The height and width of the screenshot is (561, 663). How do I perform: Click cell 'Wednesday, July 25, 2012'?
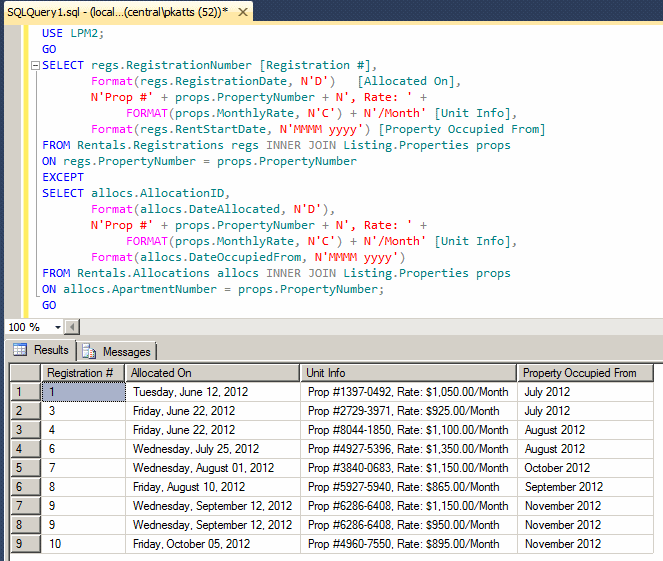coord(213,449)
